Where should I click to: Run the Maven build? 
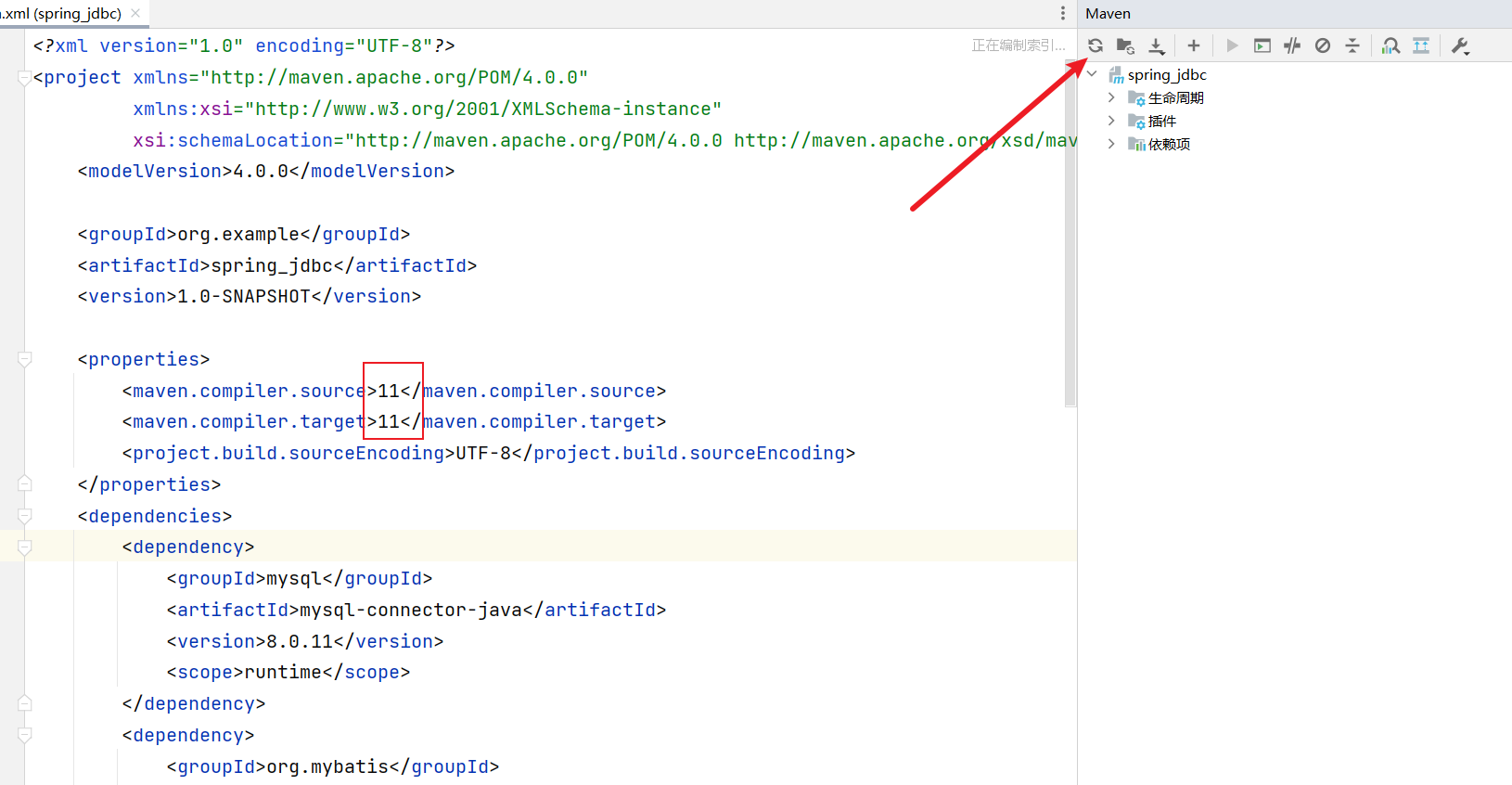click(1232, 45)
